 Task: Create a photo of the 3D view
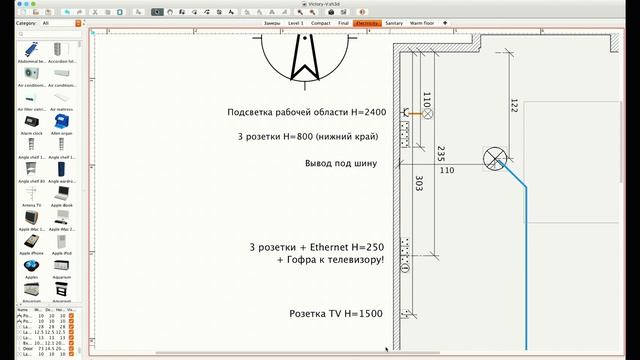coord(331,12)
